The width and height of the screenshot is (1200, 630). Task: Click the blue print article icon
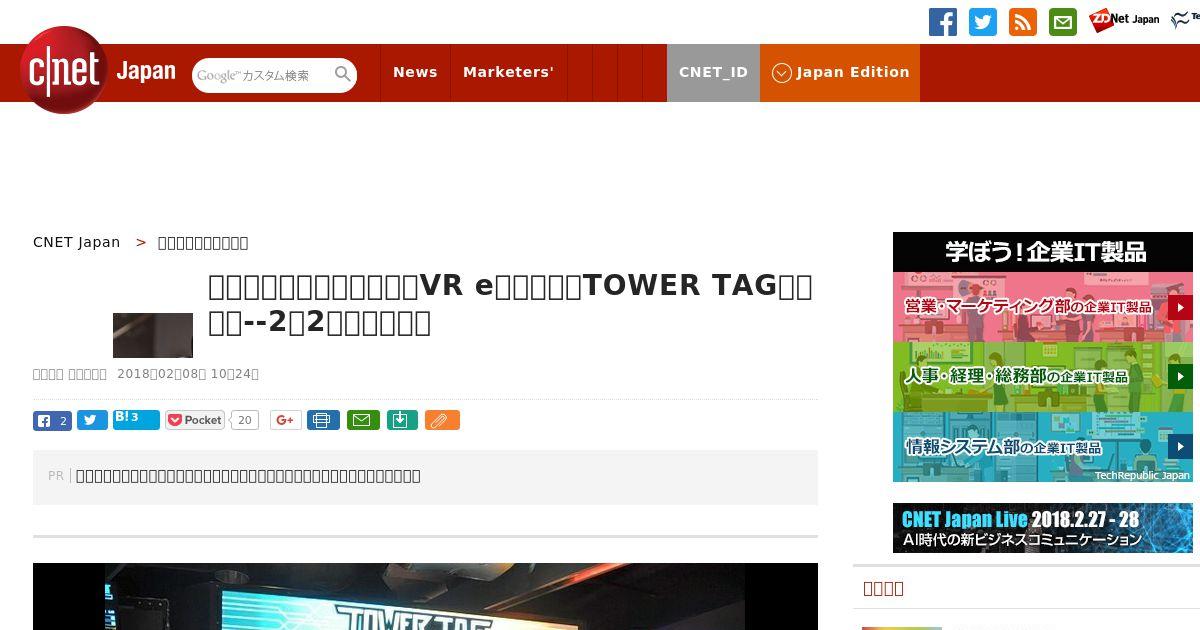click(322, 420)
